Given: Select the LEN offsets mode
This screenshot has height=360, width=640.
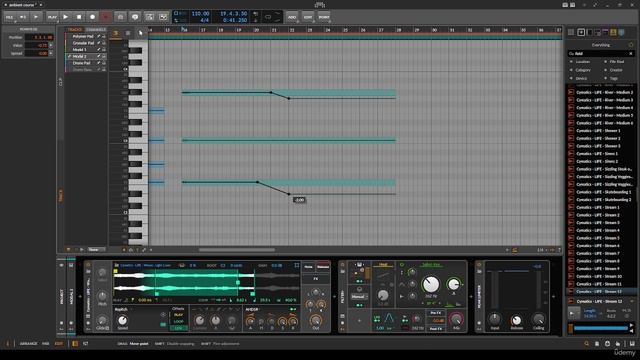Looking at the screenshot, I should (x=178, y=328).
